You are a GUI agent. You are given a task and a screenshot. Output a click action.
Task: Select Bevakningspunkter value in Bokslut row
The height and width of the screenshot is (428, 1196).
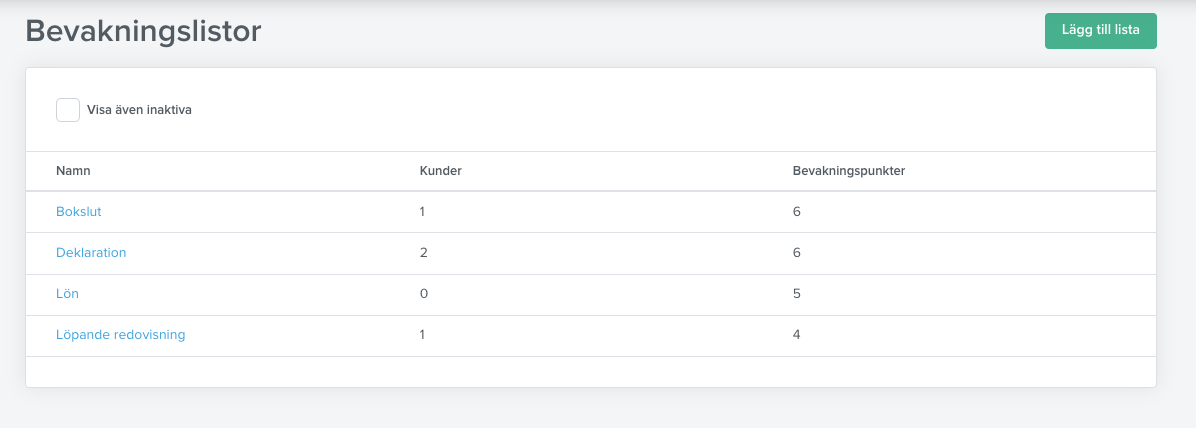tap(796, 212)
